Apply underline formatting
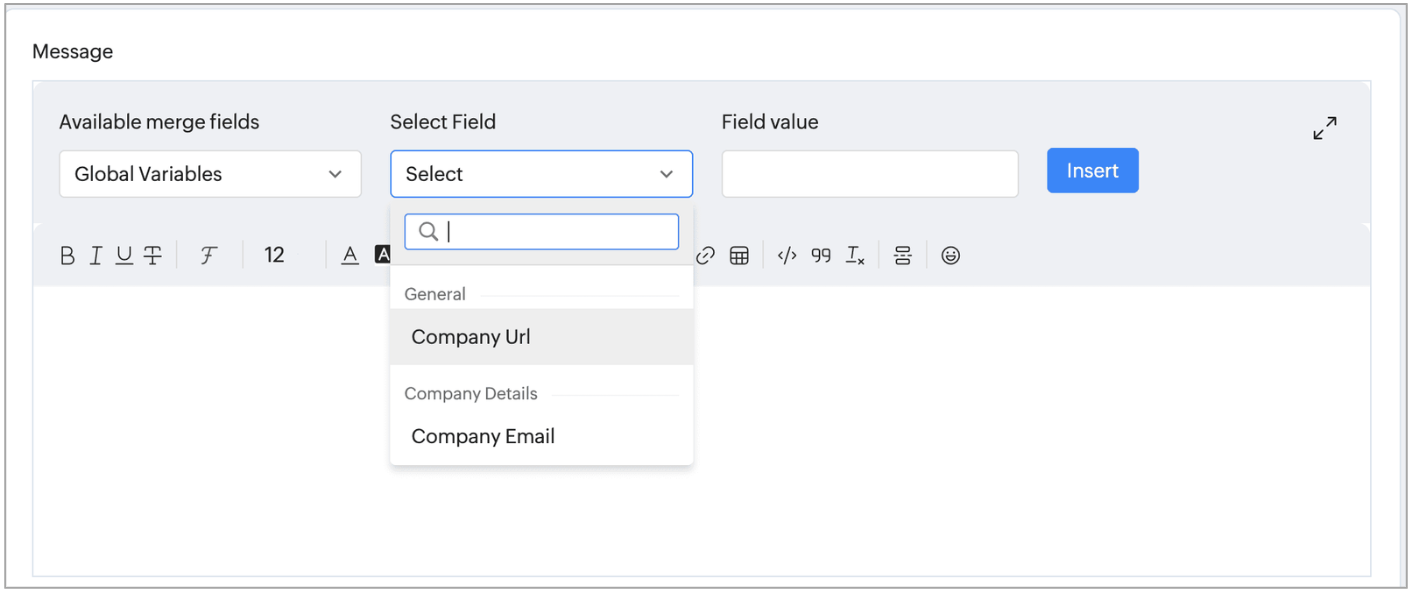Viewport: 1412px width, 596px height. (124, 256)
